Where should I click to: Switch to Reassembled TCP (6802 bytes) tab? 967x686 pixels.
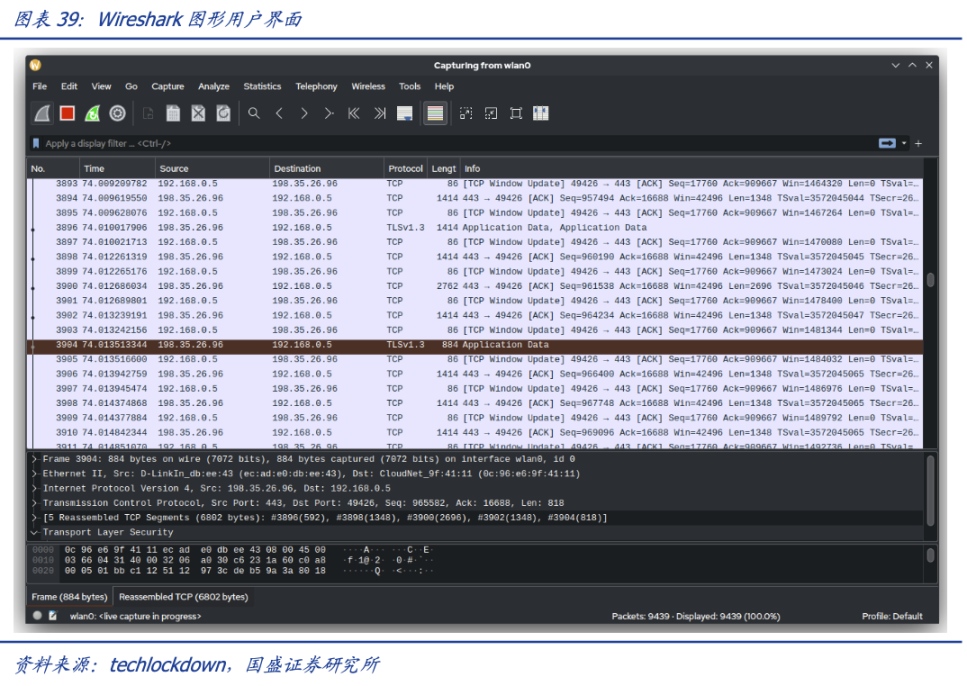pyautogui.click(x=183, y=597)
